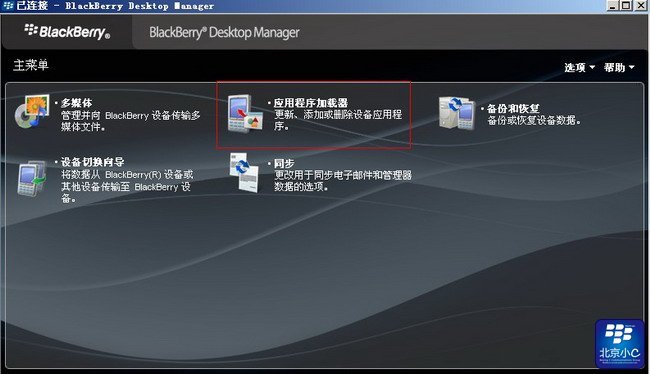Viewport: 650px width, 374px height.
Task: Click description 更改用于同步电子邮件和管理器数据的选项
Action: point(343,181)
